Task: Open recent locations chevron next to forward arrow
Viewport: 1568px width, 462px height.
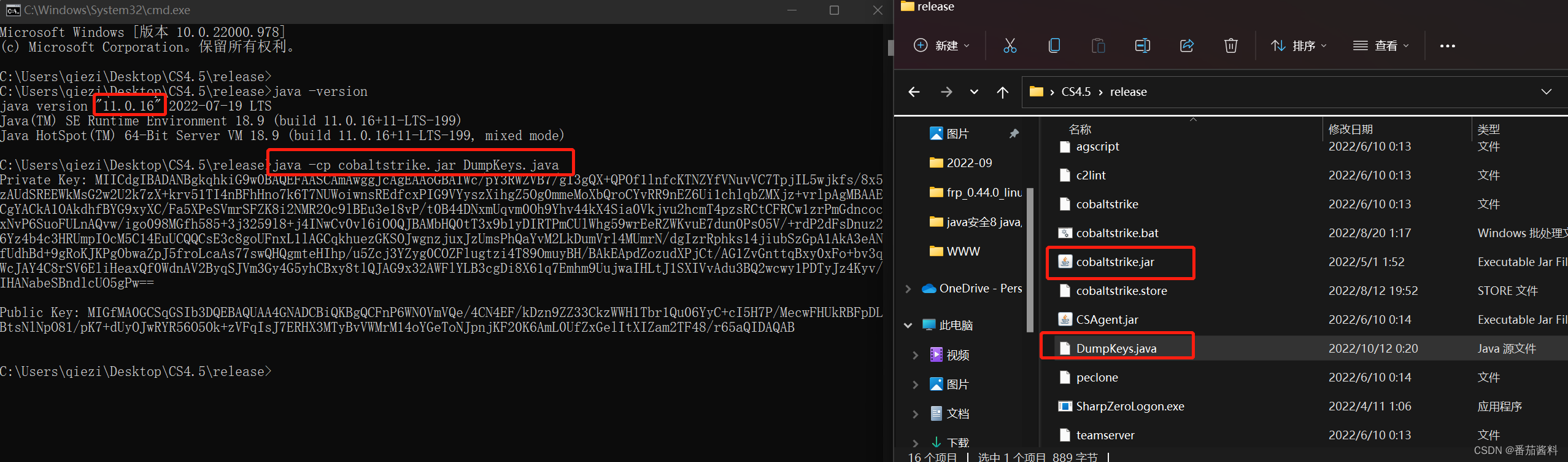Action: tap(974, 92)
